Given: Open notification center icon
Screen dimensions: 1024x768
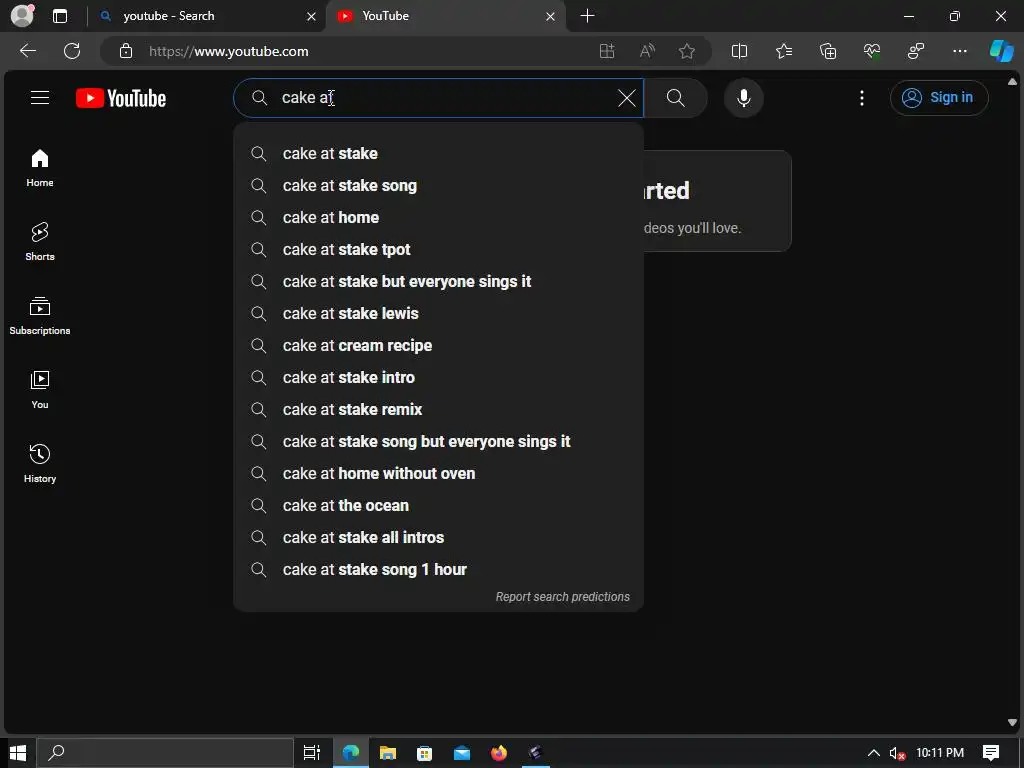Looking at the screenshot, I should coord(991,753).
